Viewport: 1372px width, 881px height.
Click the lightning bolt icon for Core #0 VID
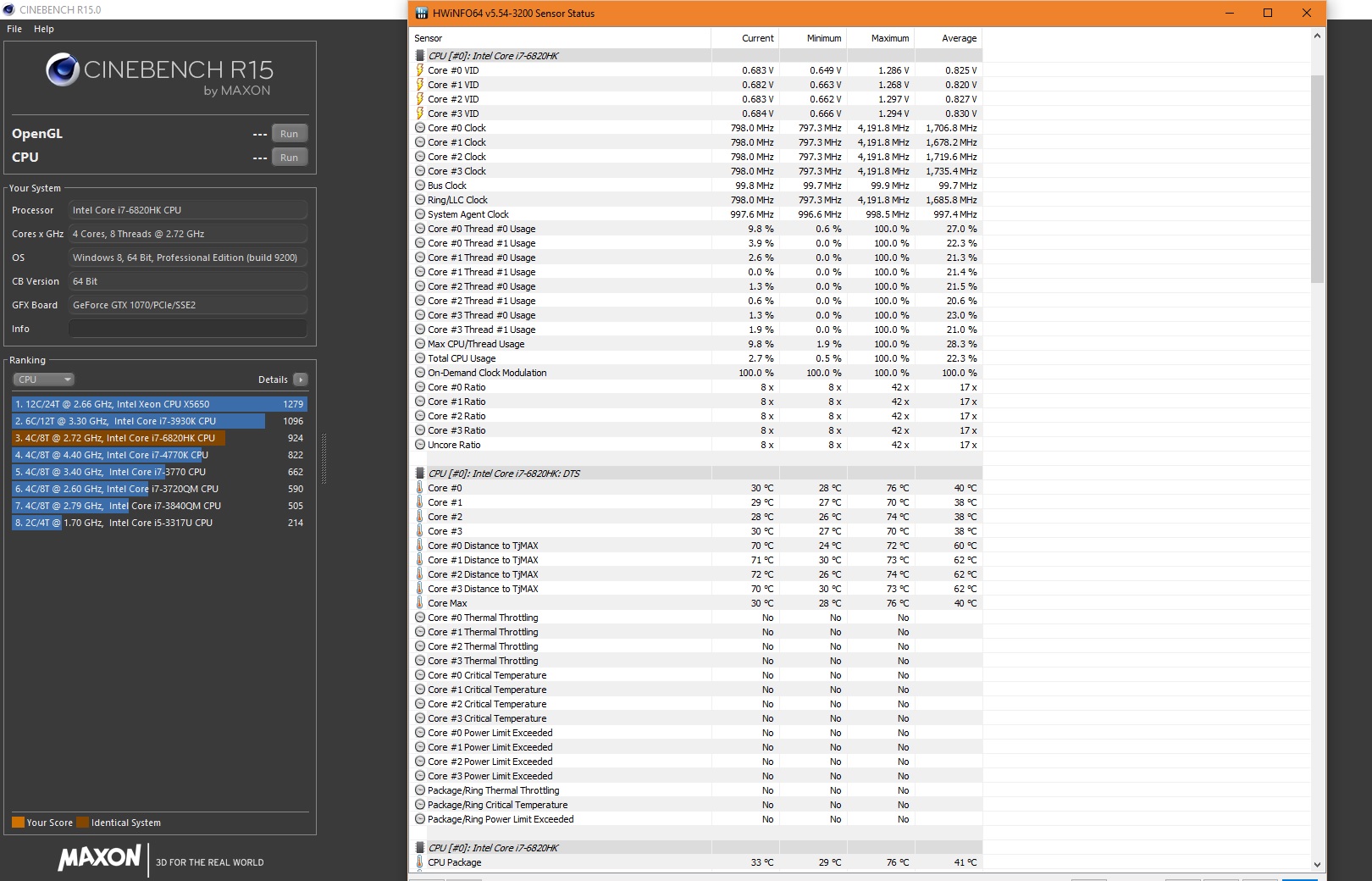pyautogui.click(x=419, y=70)
